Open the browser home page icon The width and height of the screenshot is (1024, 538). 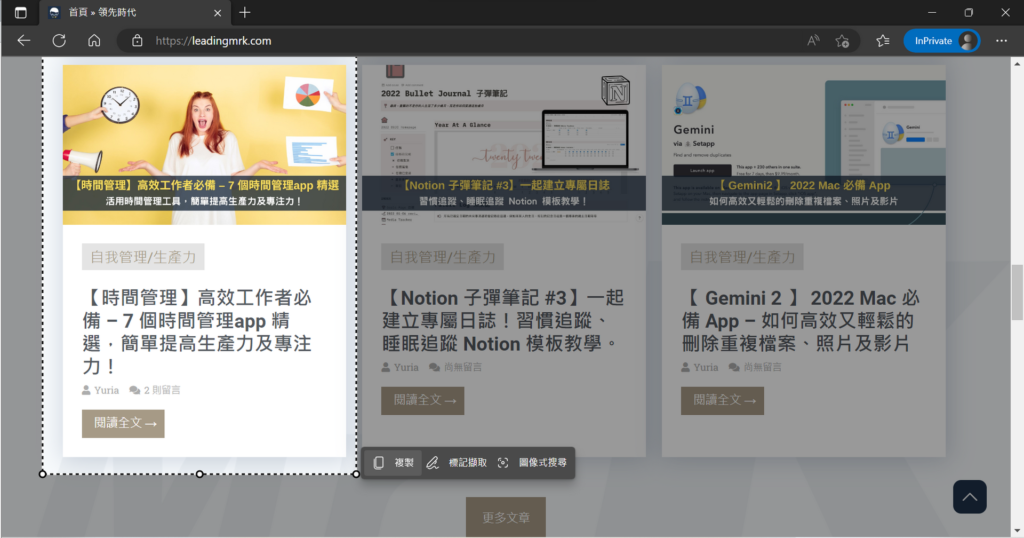coord(94,40)
